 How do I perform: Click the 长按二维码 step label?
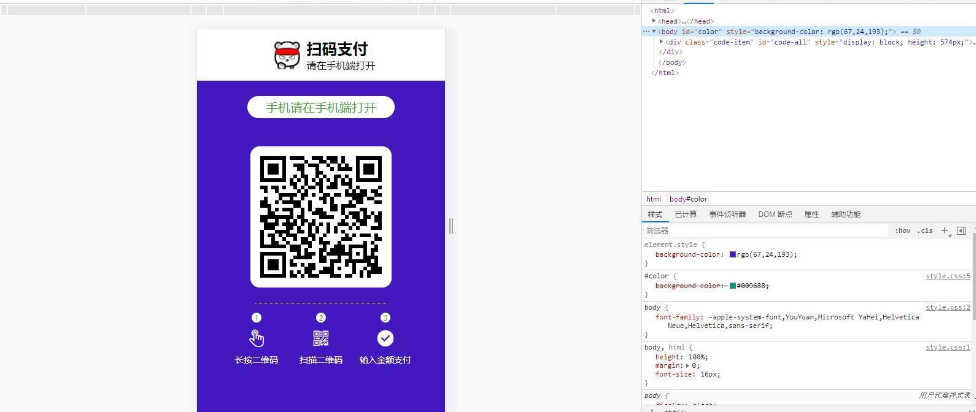click(x=256, y=360)
